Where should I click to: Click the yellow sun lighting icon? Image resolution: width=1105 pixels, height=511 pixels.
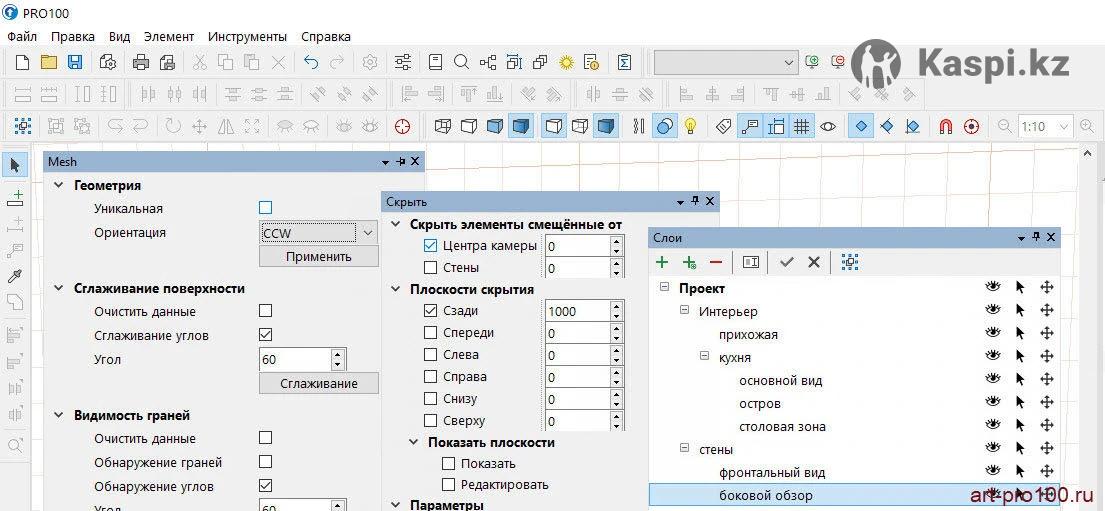tap(567, 62)
